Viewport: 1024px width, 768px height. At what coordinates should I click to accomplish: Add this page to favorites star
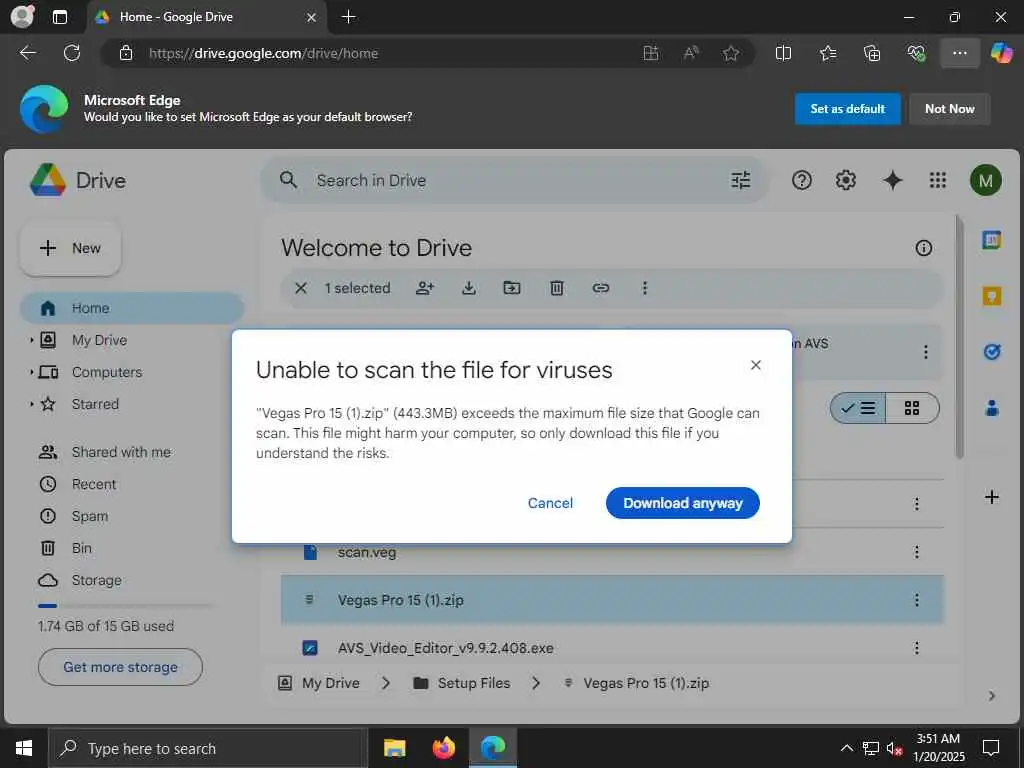click(x=731, y=53)
